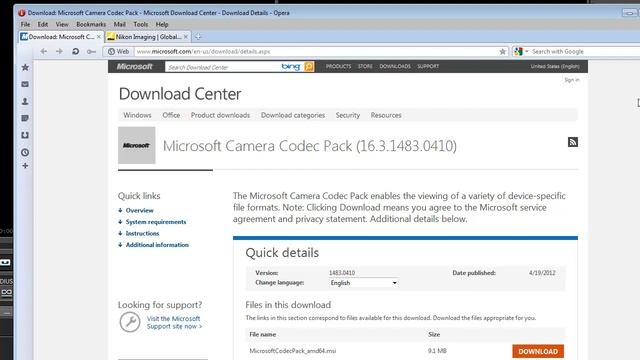This screenshot has width=640, height=360.
Task: Select Resources nav item
Action: (386, 115)
